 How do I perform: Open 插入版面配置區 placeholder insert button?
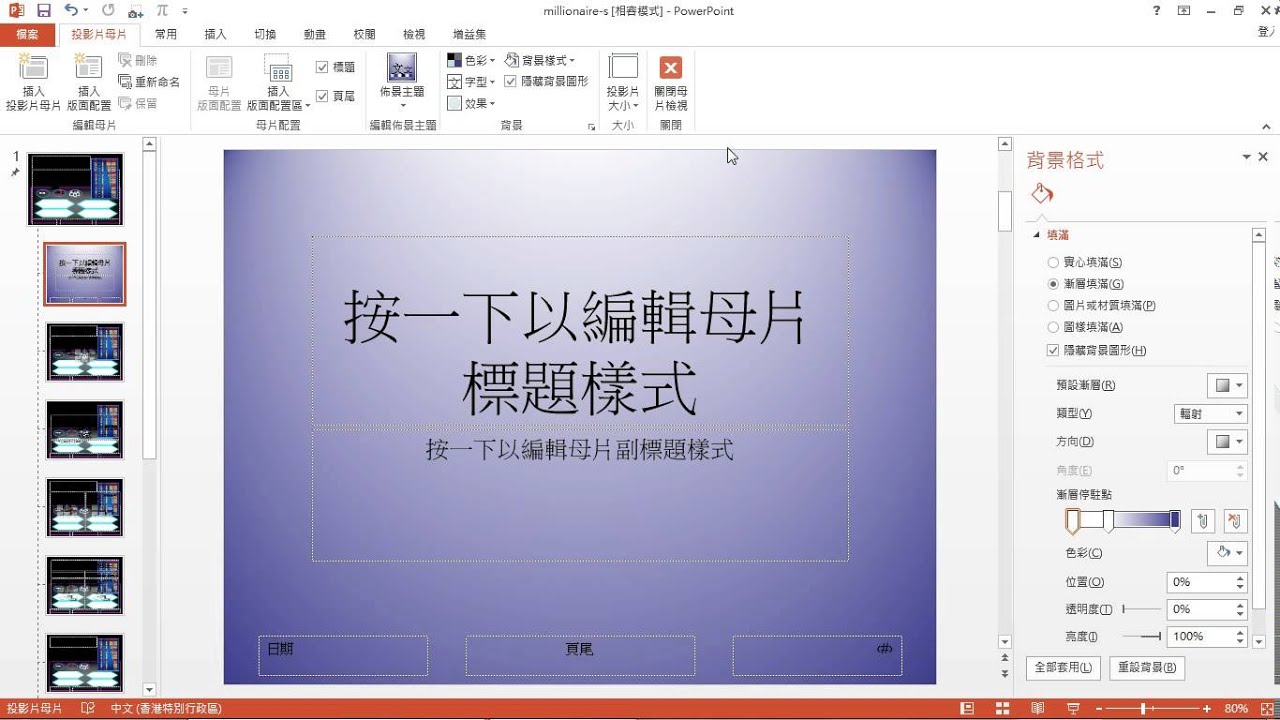(278, 84)
